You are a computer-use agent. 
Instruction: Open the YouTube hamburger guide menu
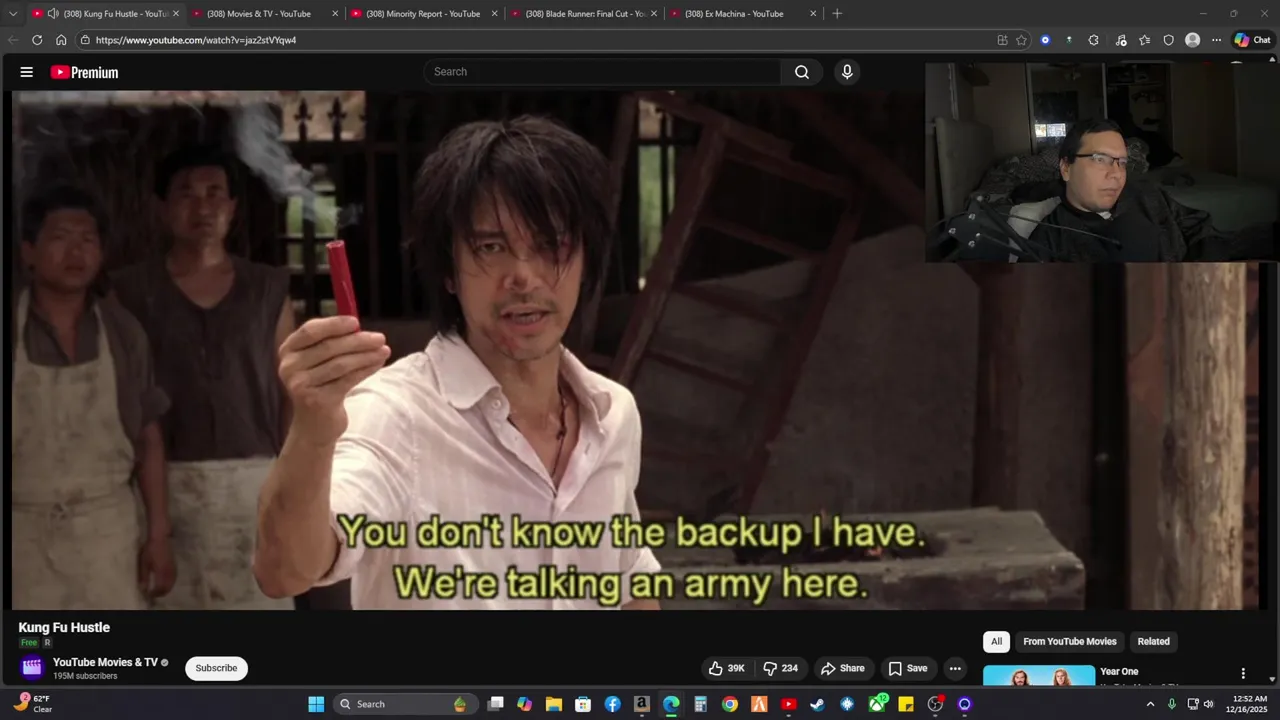pos(27,72)
